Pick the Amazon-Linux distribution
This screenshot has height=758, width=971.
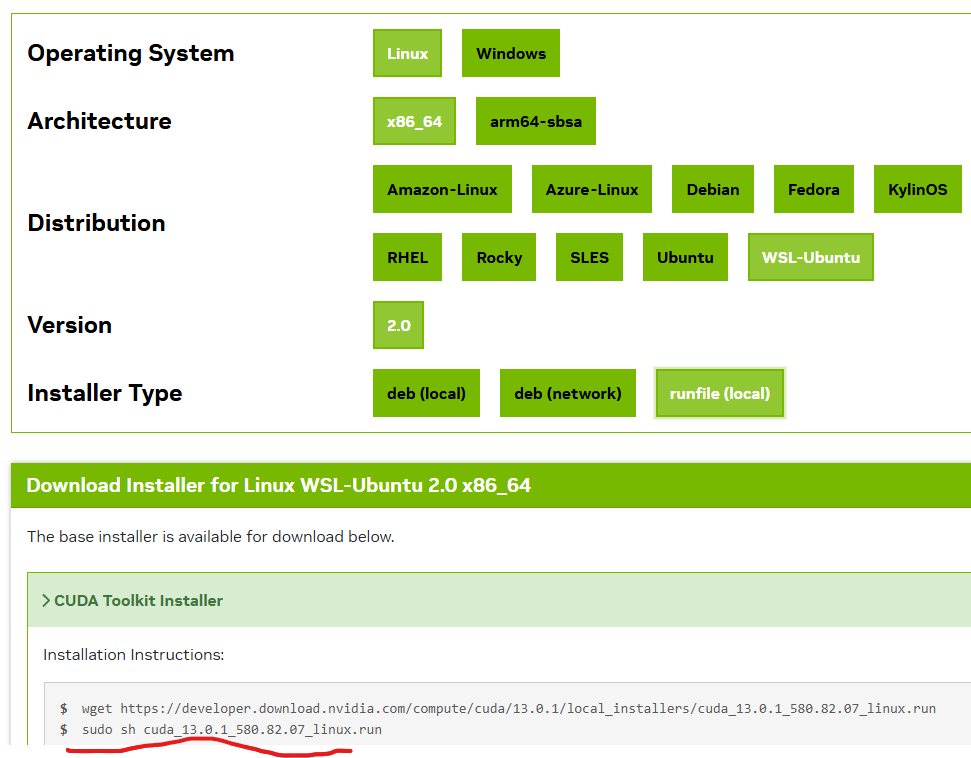[442, 190]
